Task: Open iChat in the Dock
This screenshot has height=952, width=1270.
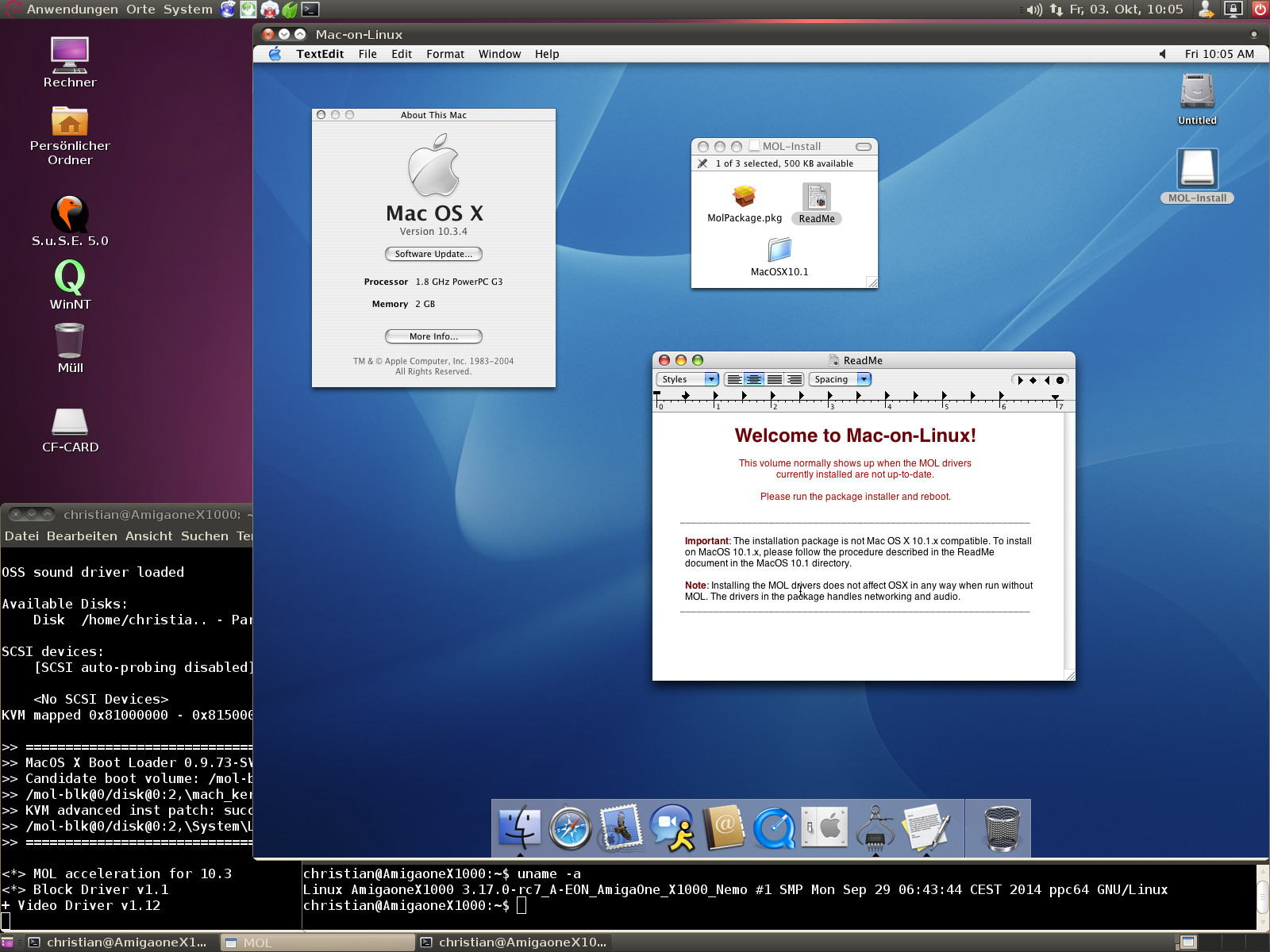Action: click(672, 828)
